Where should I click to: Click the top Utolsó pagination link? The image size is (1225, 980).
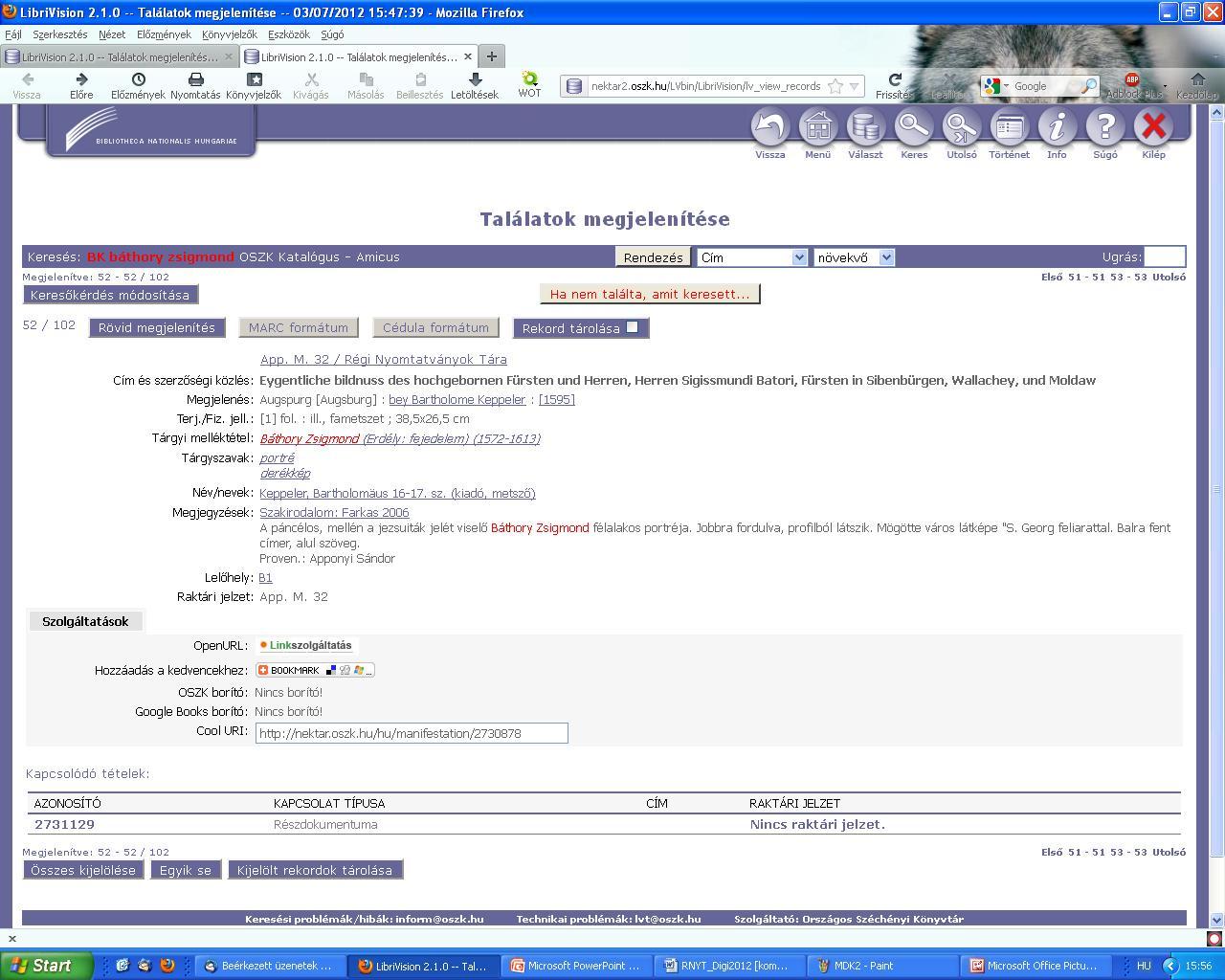tap(1169, 277)
